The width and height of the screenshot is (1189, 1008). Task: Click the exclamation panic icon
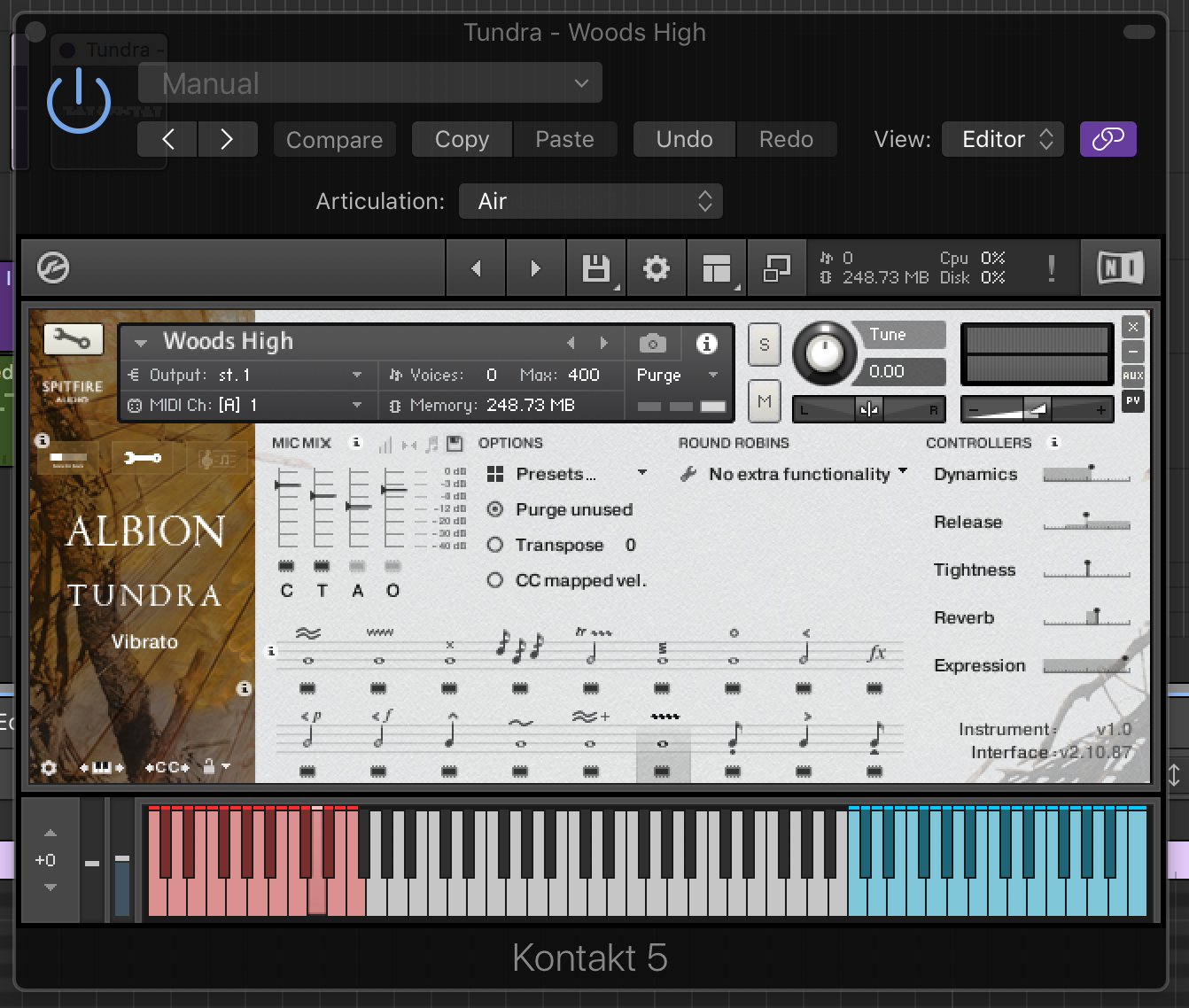click(x=1052, y=268)
